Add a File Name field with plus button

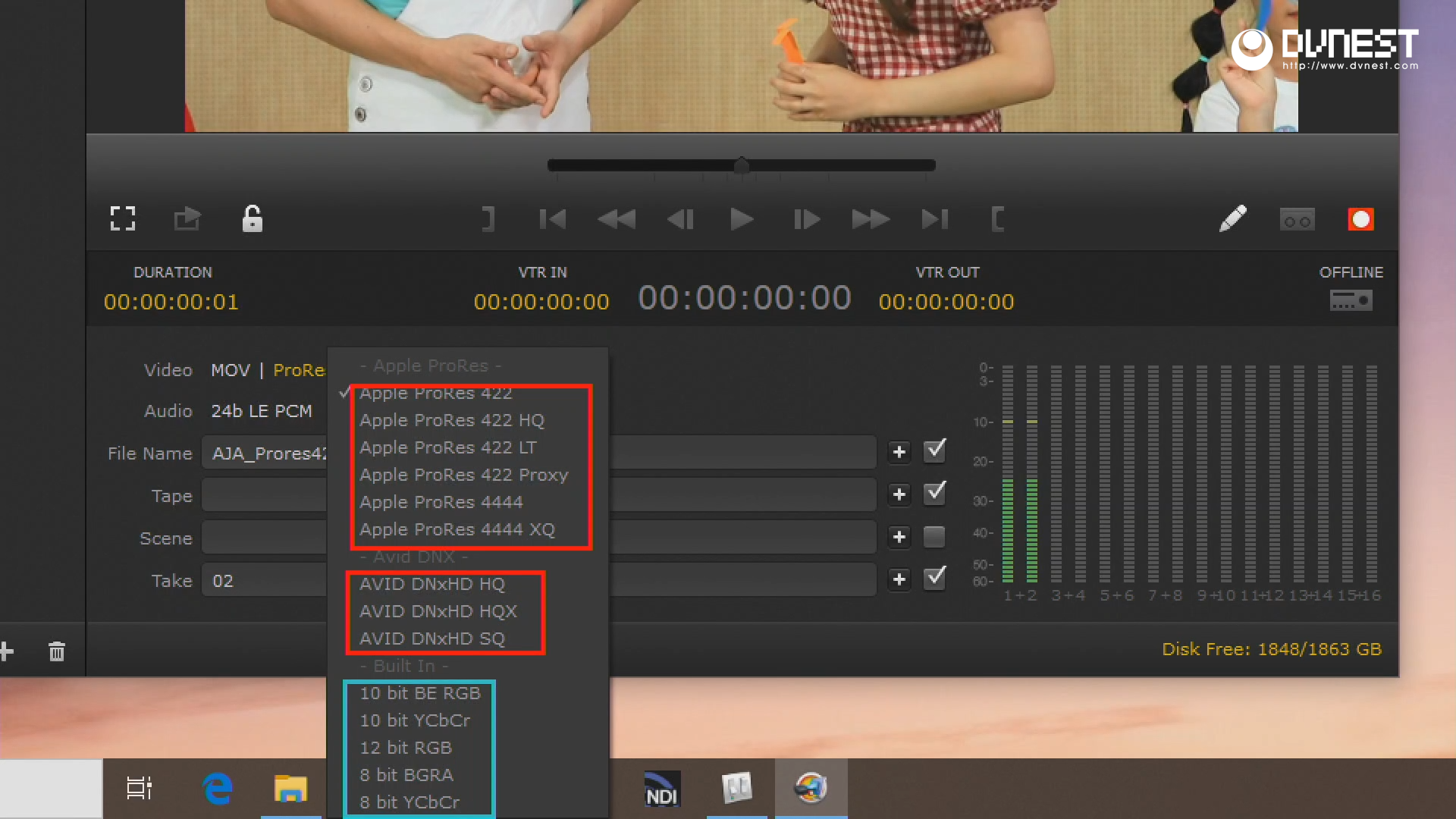point(899,452)
